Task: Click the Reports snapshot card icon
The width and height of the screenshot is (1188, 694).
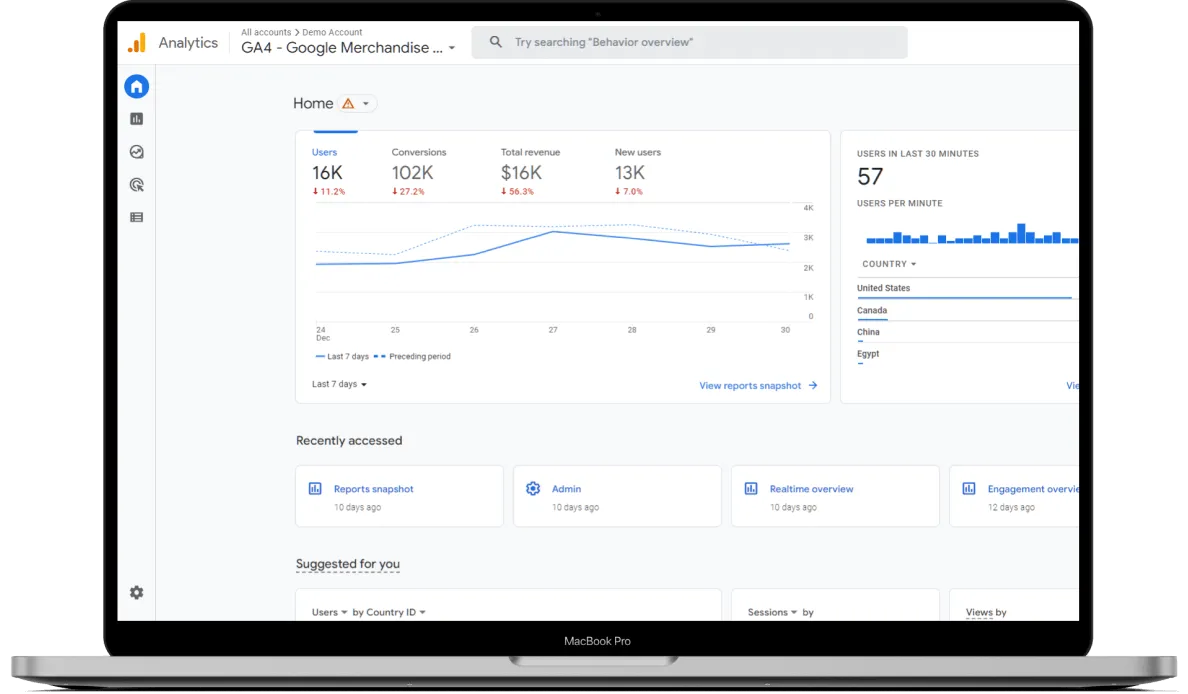Action: 315,489
